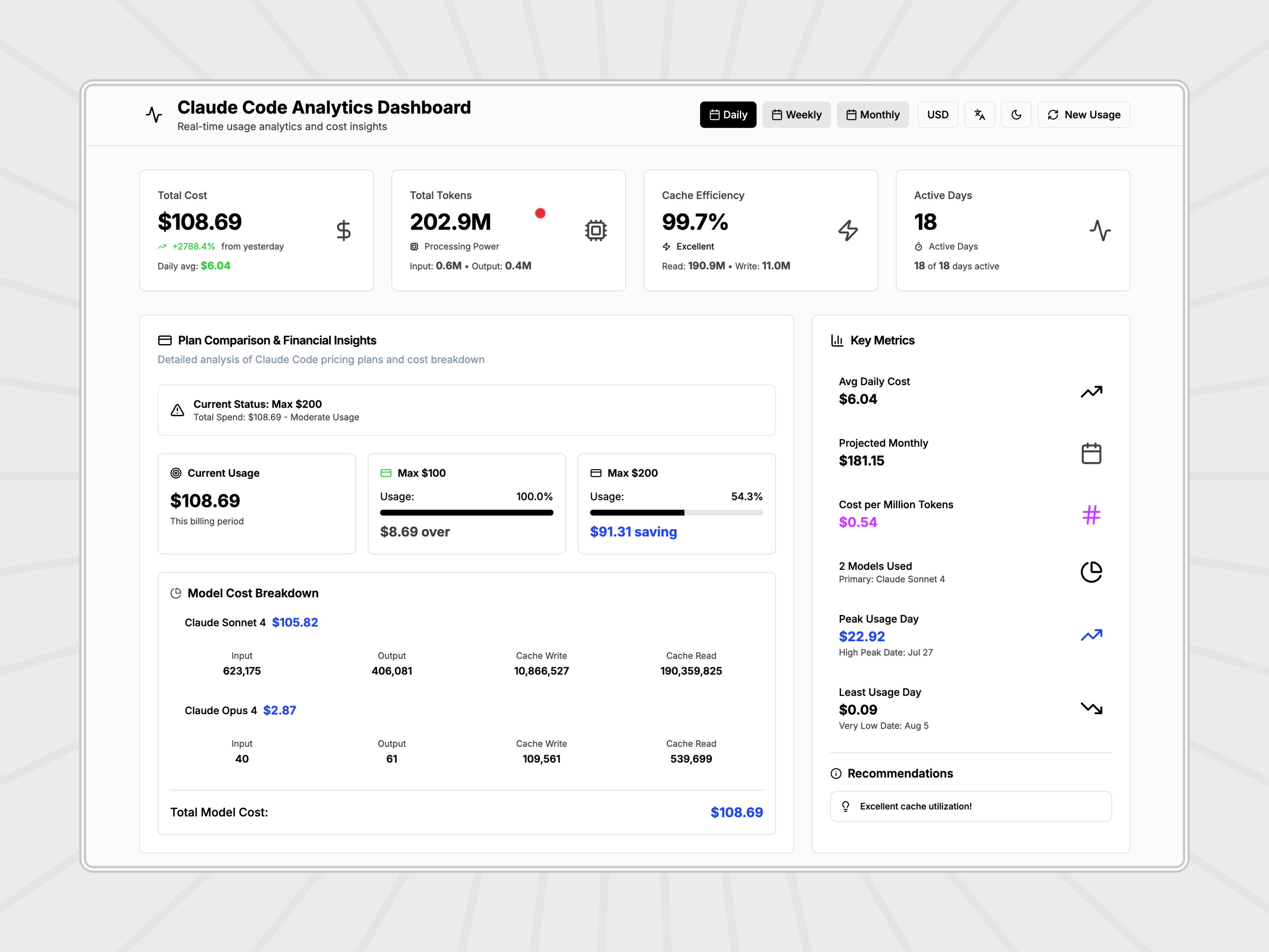Open the USD currency selector
The width and height of the screenshot is (1269, 952).
click(x=938, y=115)
